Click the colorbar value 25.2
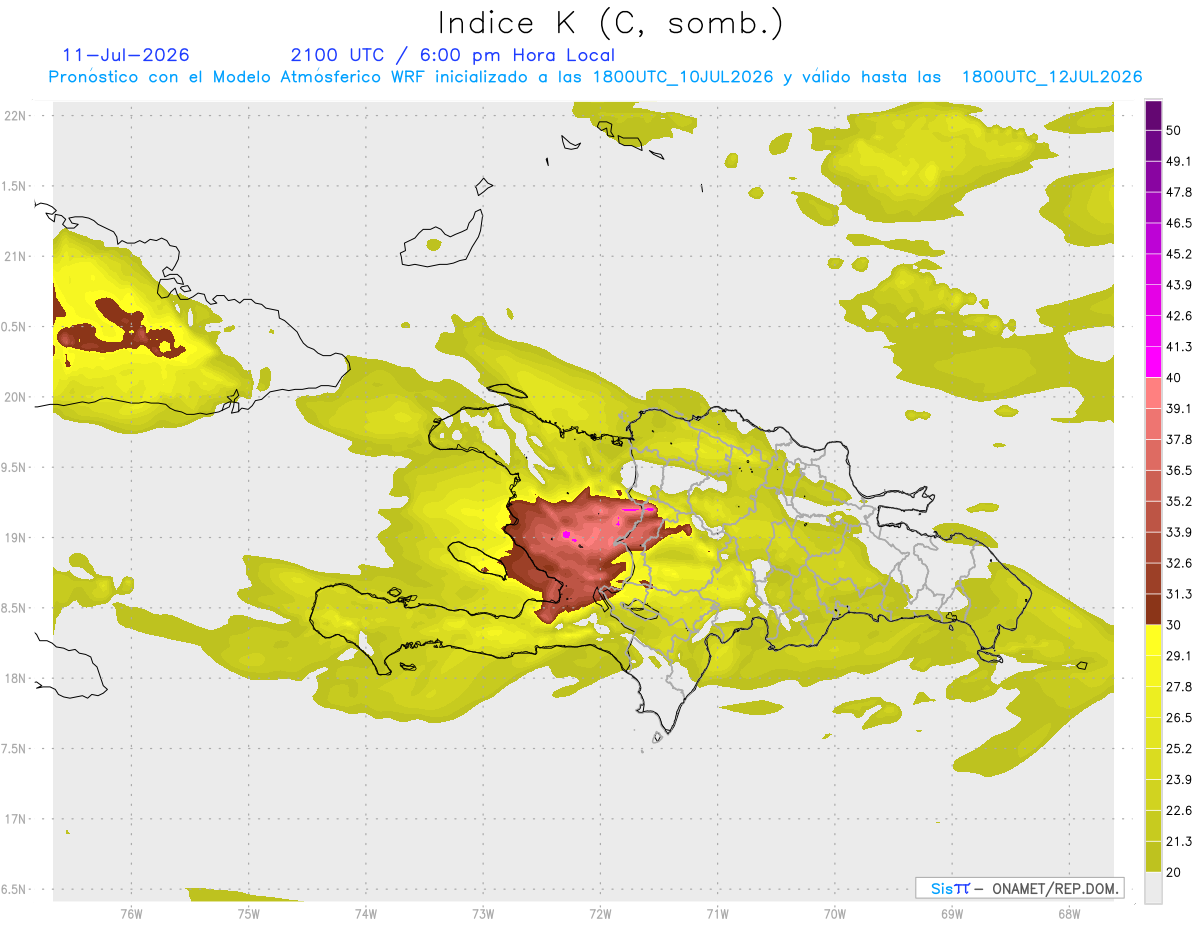 pyautogui.click(x=1178, y=749)
